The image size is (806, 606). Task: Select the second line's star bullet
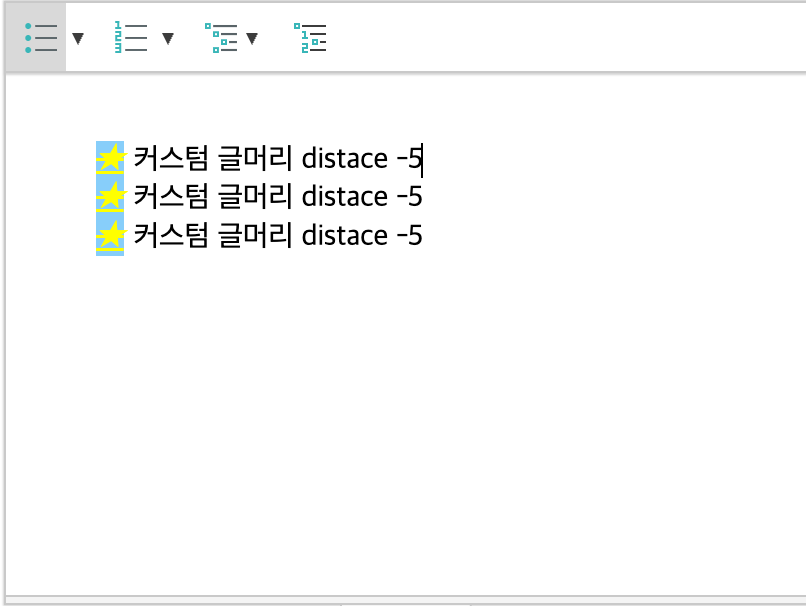coord(110,196)
